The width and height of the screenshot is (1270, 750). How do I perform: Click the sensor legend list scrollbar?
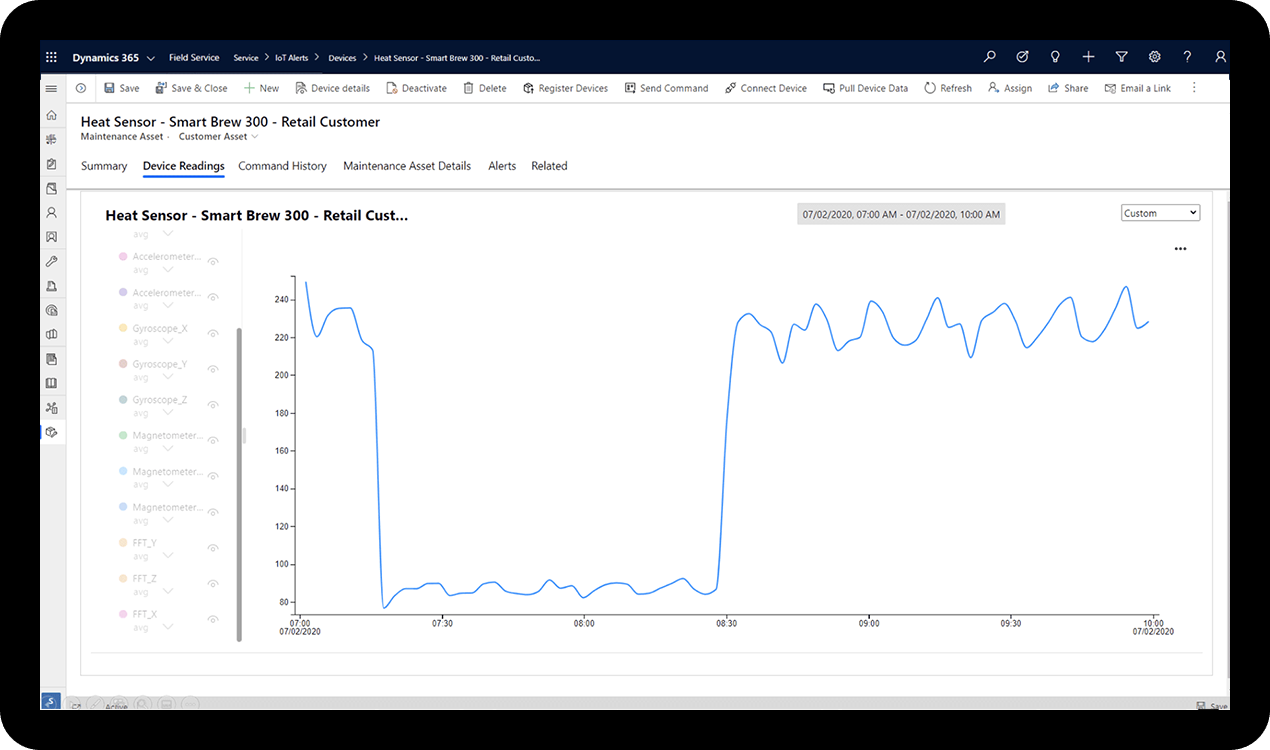tap(239, 484)
